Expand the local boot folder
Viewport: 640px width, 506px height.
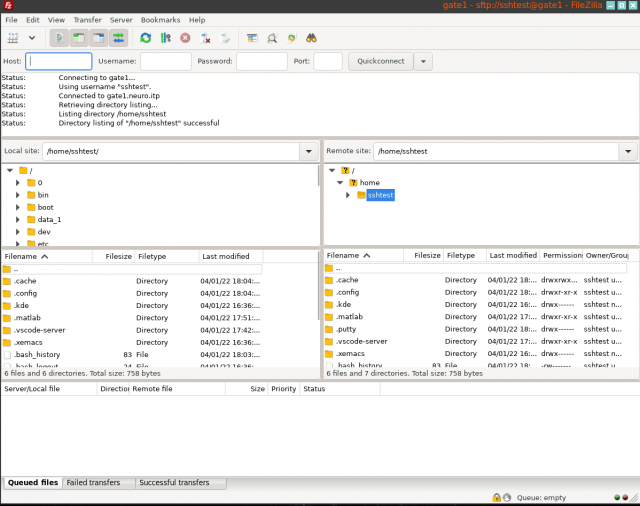click(18, 207)
